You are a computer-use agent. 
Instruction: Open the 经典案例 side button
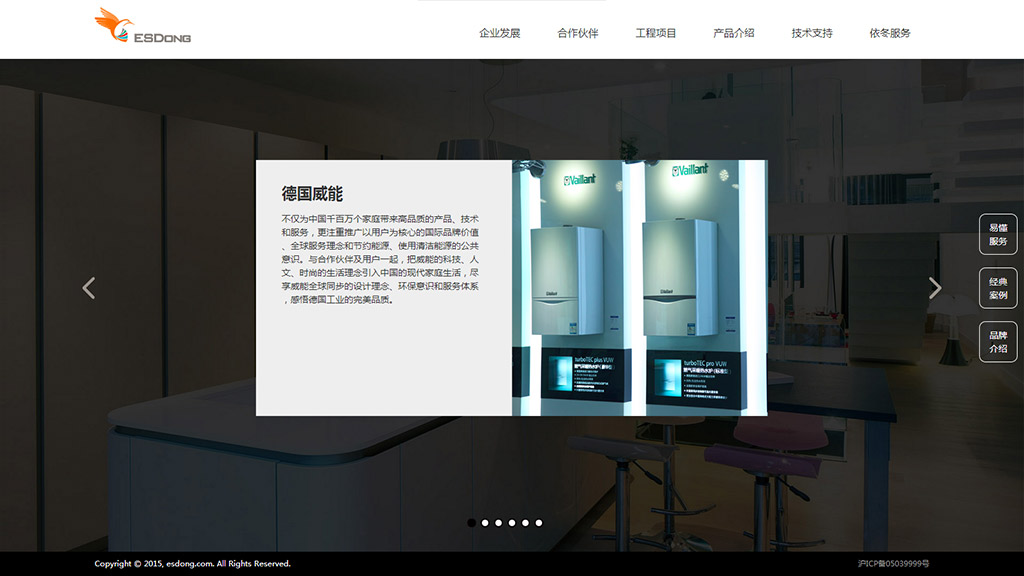point(997,288)
